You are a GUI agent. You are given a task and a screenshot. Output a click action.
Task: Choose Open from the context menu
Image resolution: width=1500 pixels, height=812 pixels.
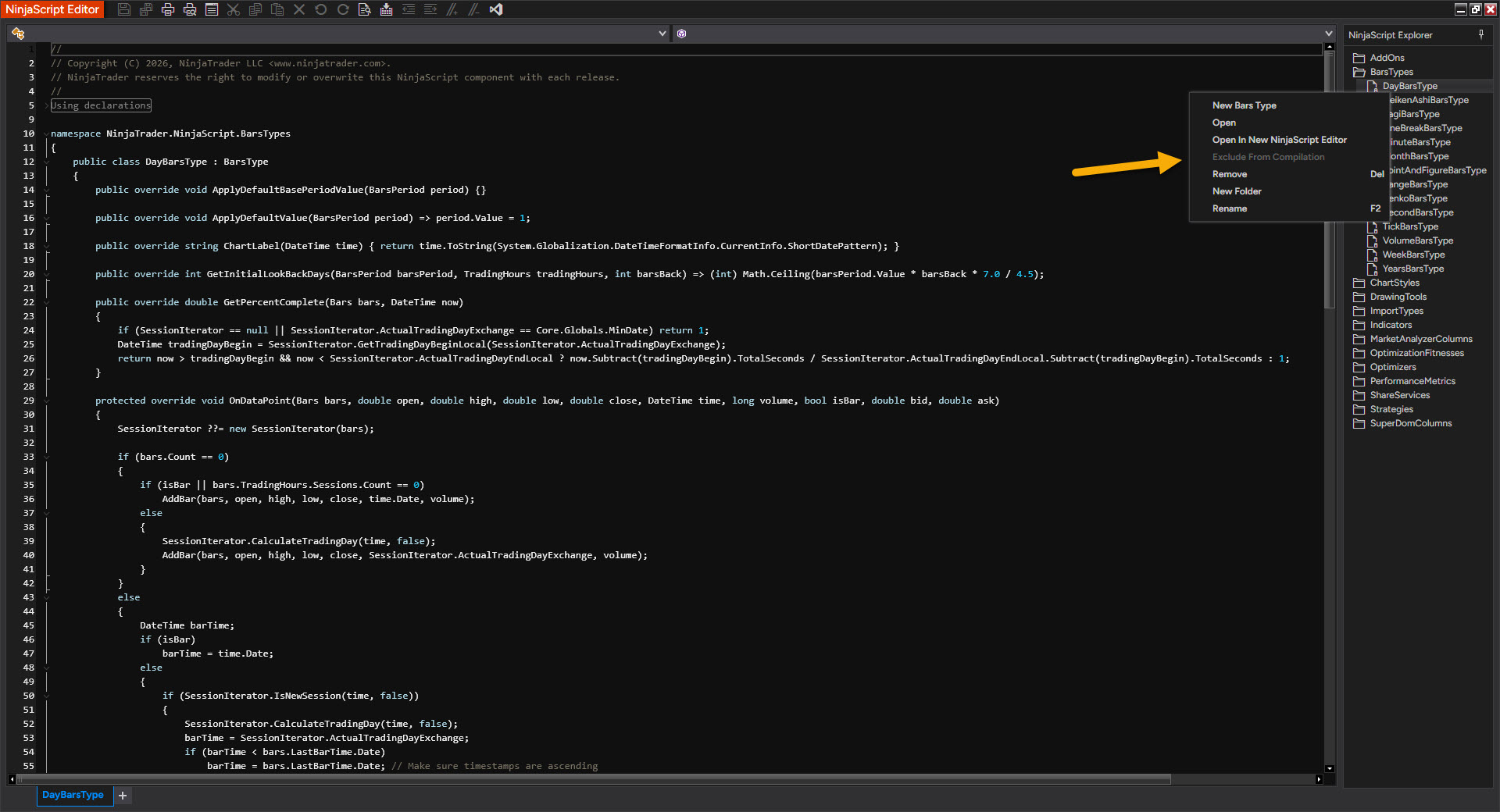pos(1287,123)
